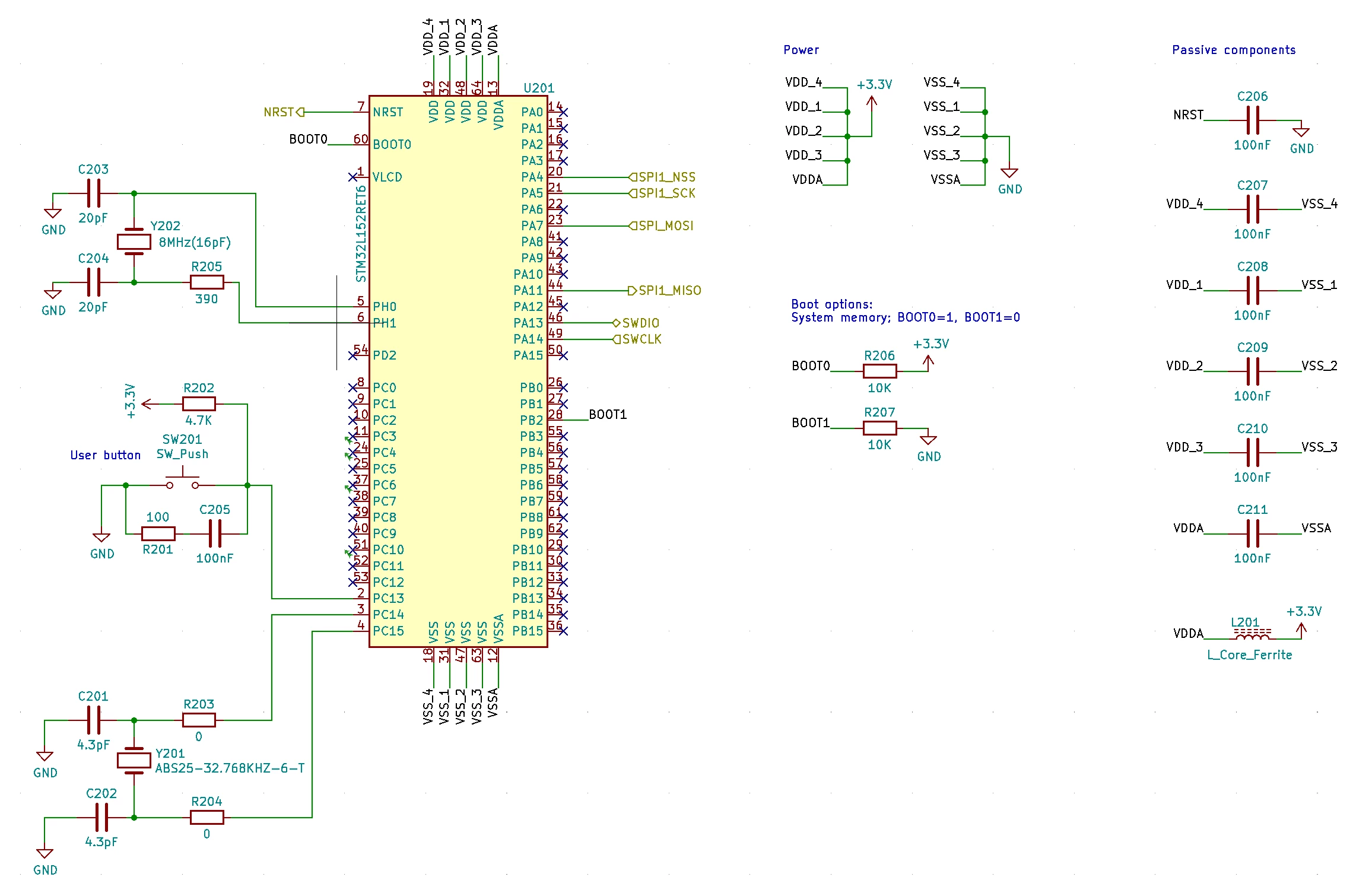Select the BOOT1 net label on PB2
This screenshot has width=1372, height=896.
608,414
